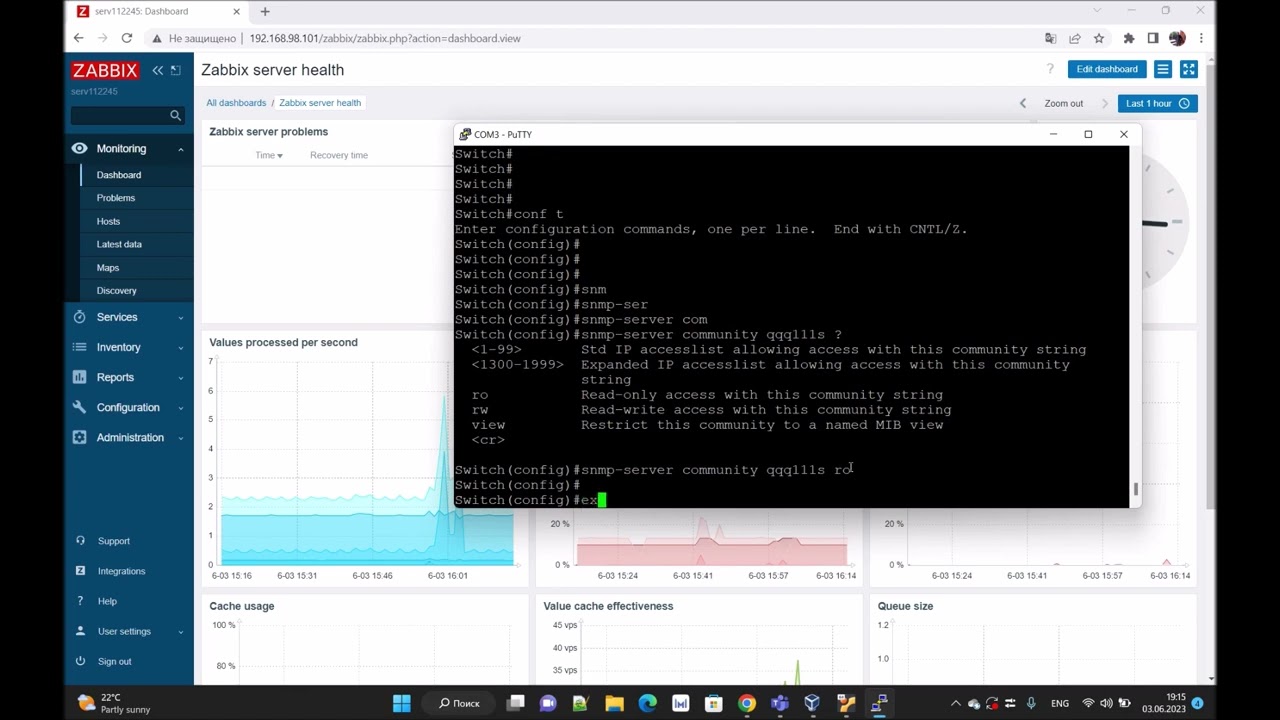The height and width of the screenshot is (720, 1280).
Task: Click Zabbix server health breadcrumb link
Action: 320,102
